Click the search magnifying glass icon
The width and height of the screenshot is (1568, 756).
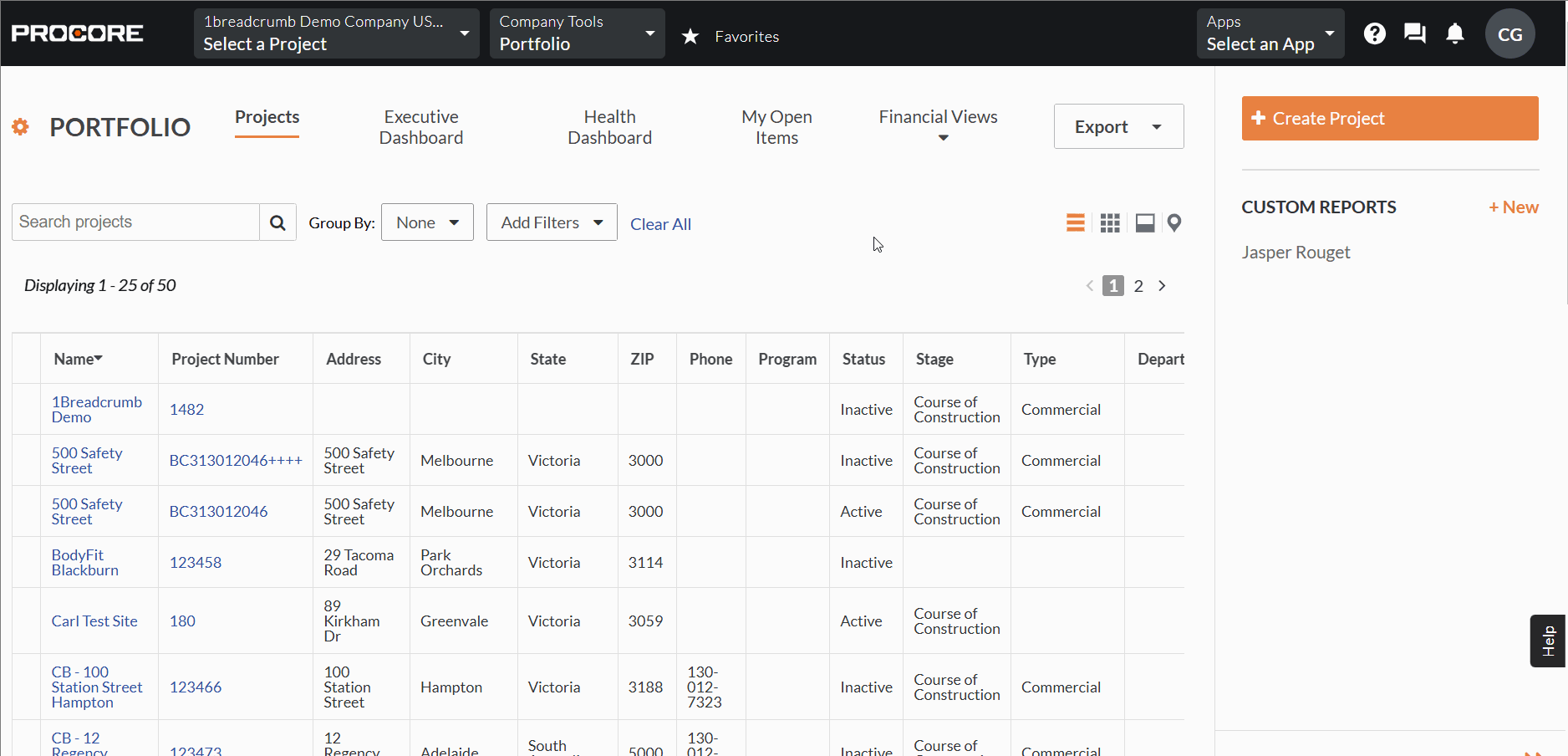(x=277, y=222)
